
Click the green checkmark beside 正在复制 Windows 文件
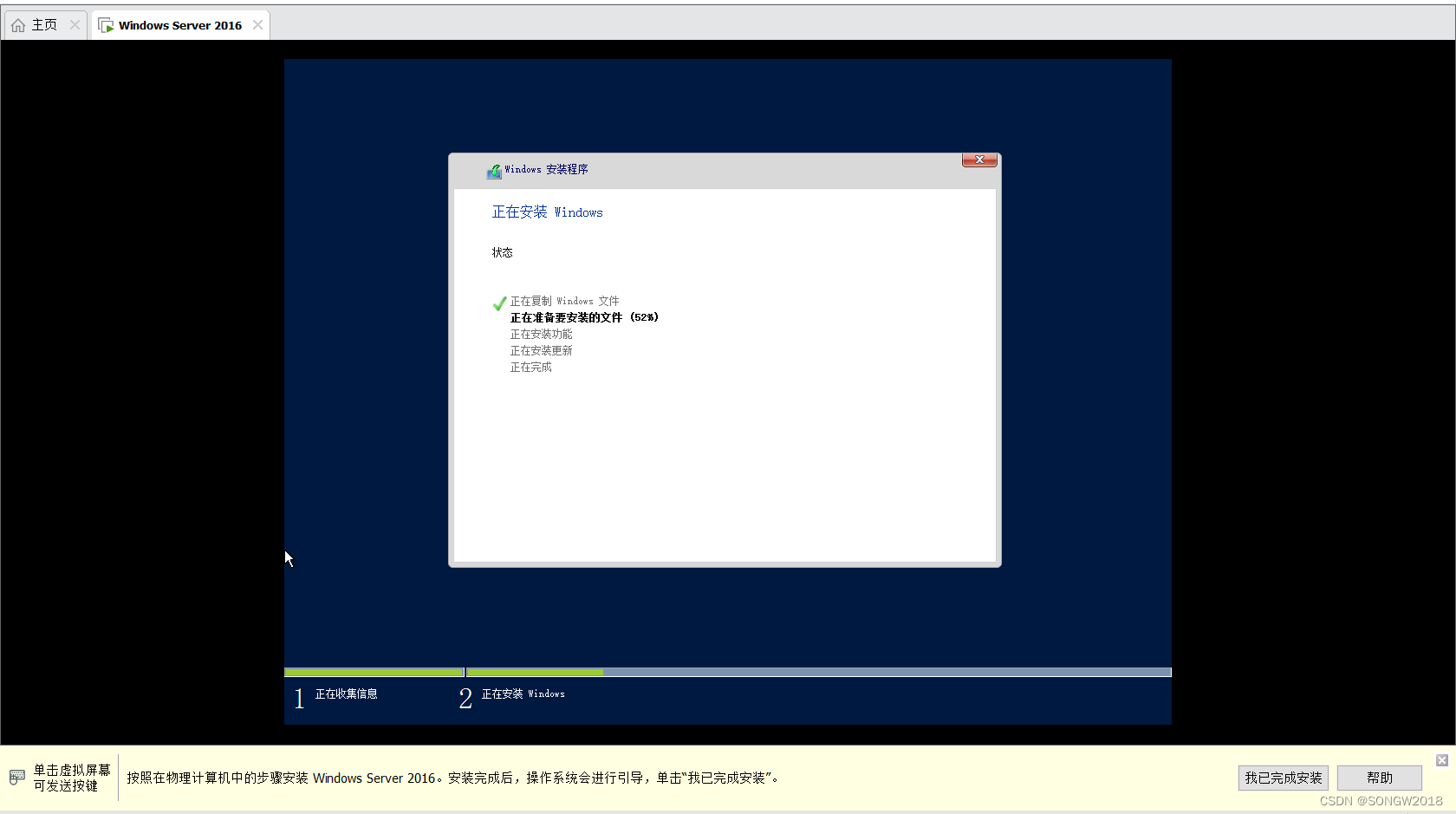[499, 303]
